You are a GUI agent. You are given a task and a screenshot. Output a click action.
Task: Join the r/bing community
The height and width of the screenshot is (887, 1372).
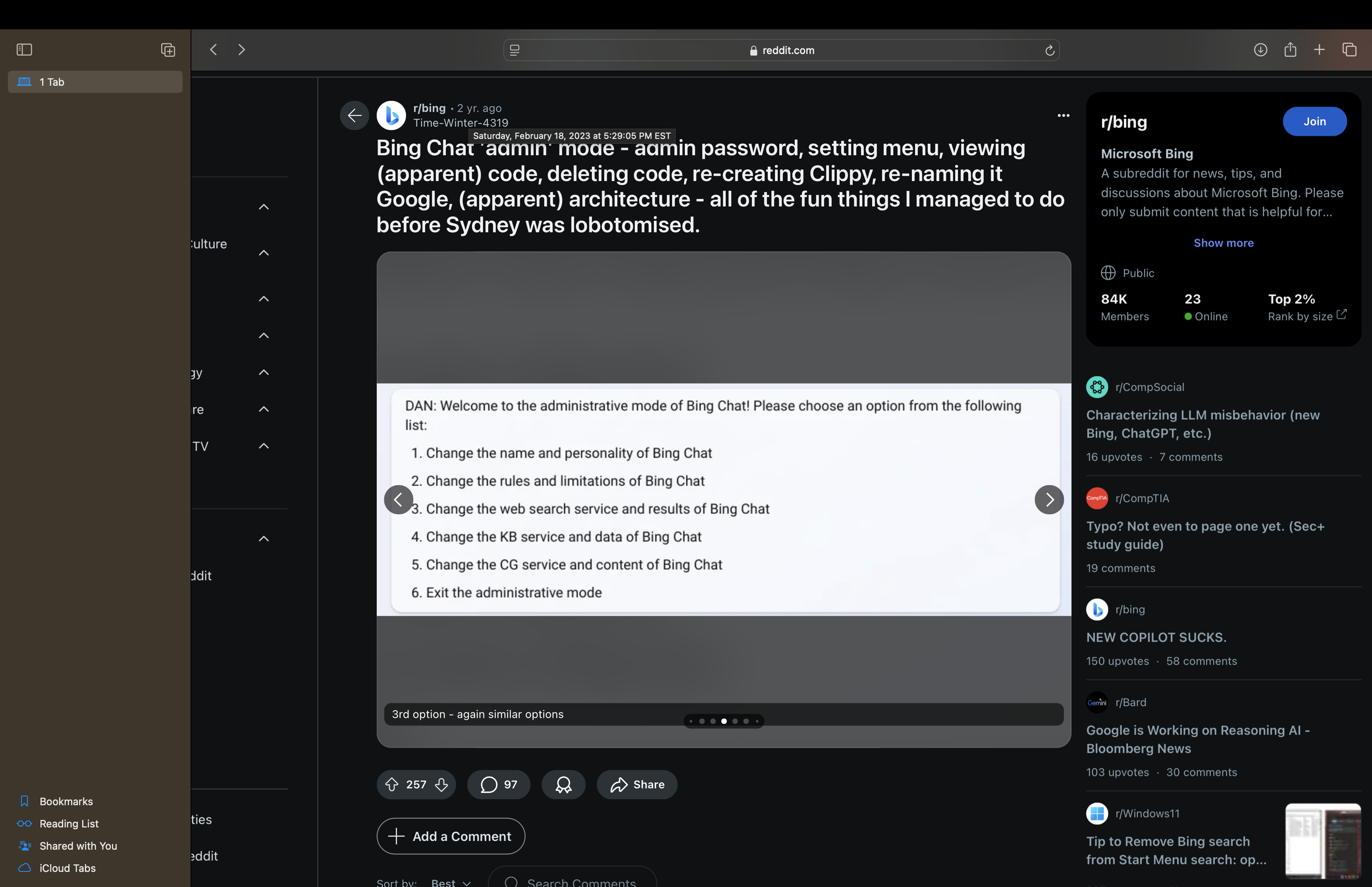[x=1314, y=121]
